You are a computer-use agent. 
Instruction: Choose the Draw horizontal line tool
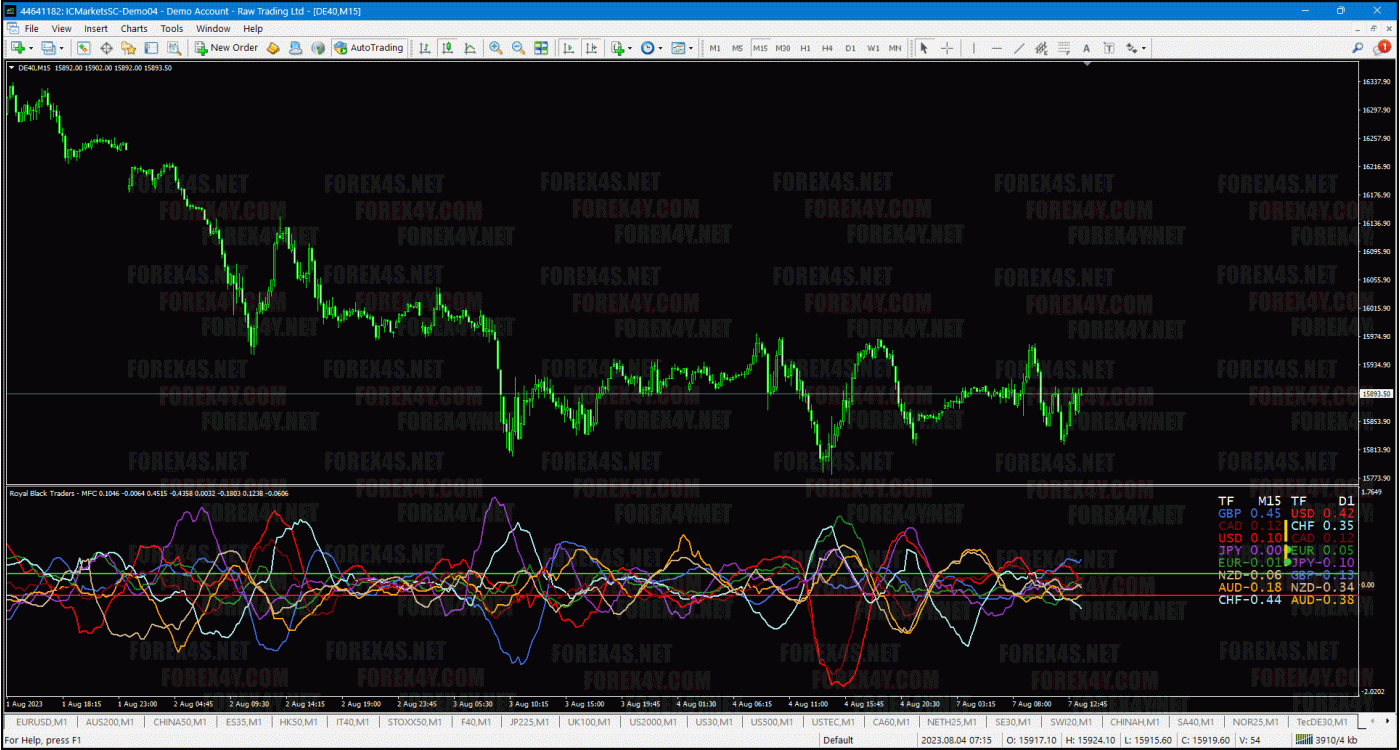pyautogui.click(x=996, y=48)
